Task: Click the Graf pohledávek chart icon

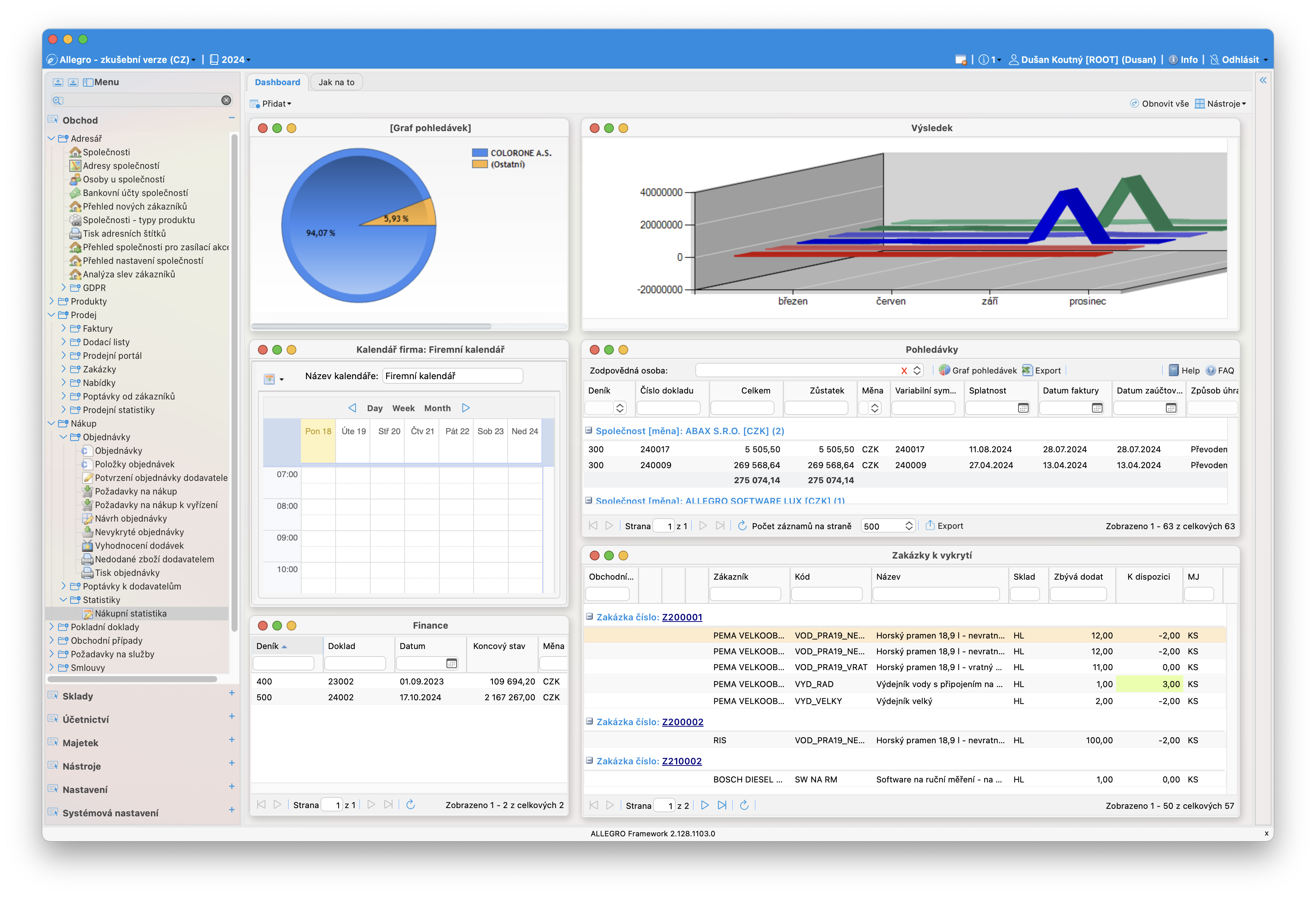Action: tap(944, 370)
